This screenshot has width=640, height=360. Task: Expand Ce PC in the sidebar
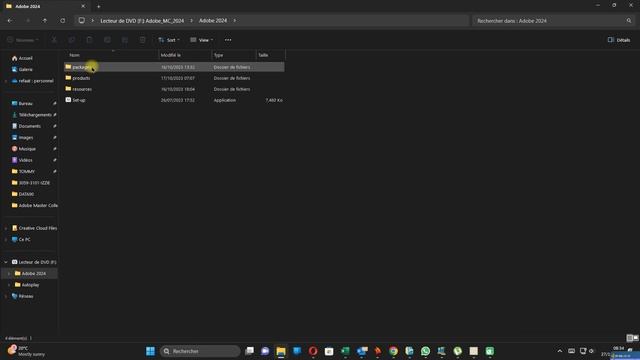click(x=6, y=240)
